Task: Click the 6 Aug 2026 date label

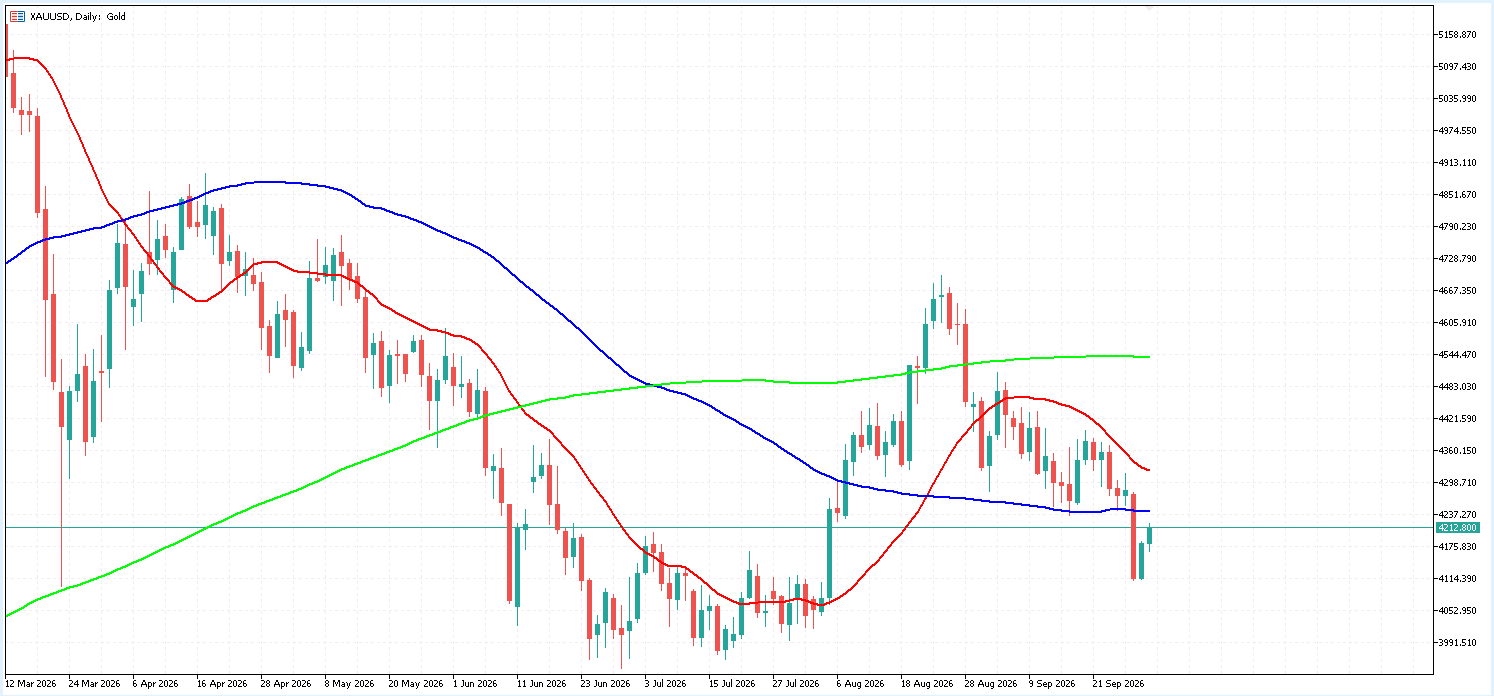Action: 861,685
